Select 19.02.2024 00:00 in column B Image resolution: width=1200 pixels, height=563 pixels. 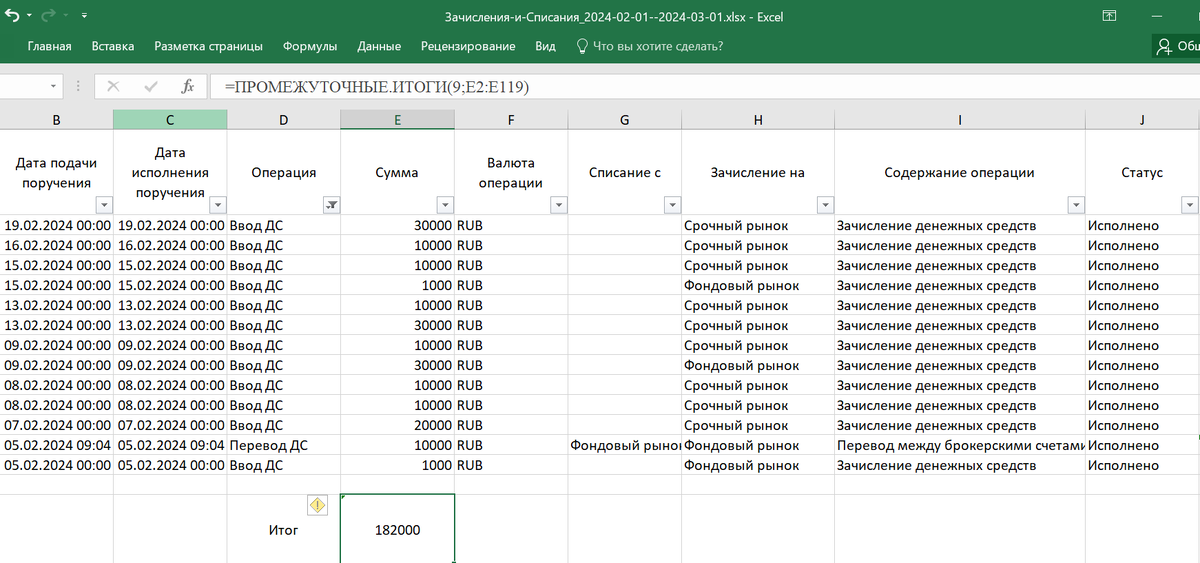[x=56, y=225]
